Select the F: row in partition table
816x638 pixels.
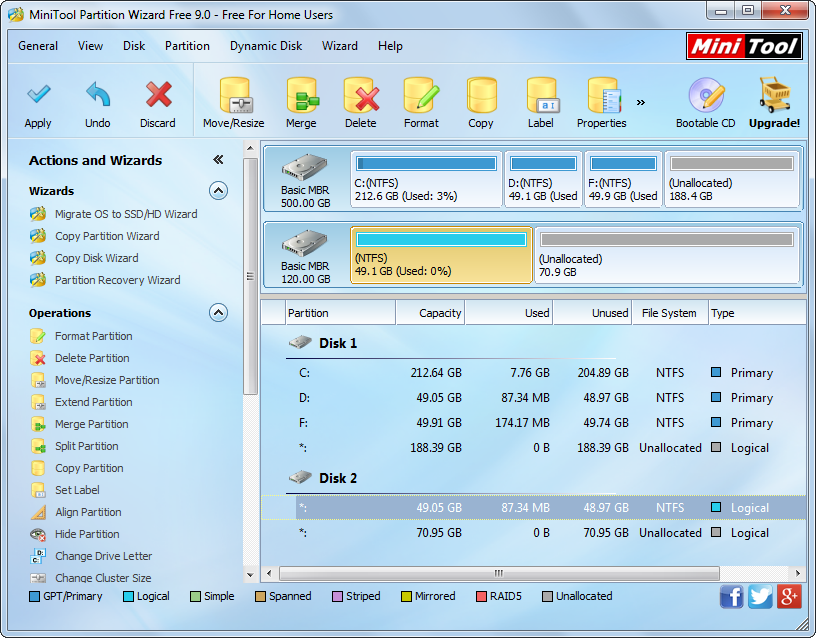(534, 423)
